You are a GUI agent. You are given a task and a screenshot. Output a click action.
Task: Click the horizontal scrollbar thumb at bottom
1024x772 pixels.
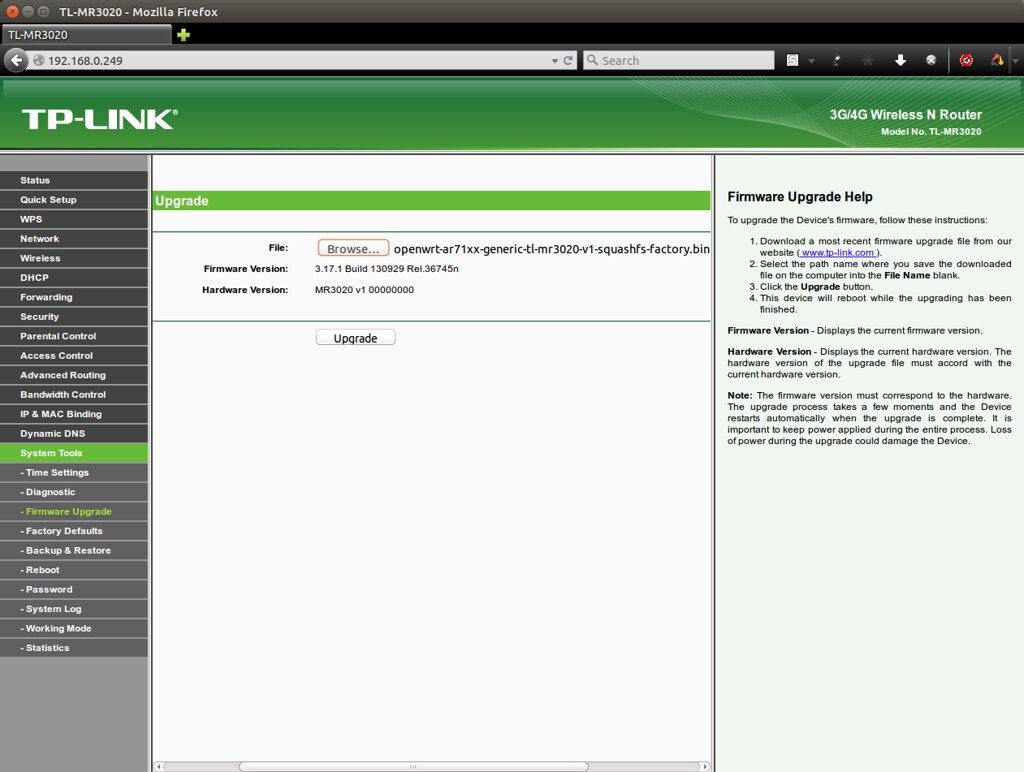point(413,766)
